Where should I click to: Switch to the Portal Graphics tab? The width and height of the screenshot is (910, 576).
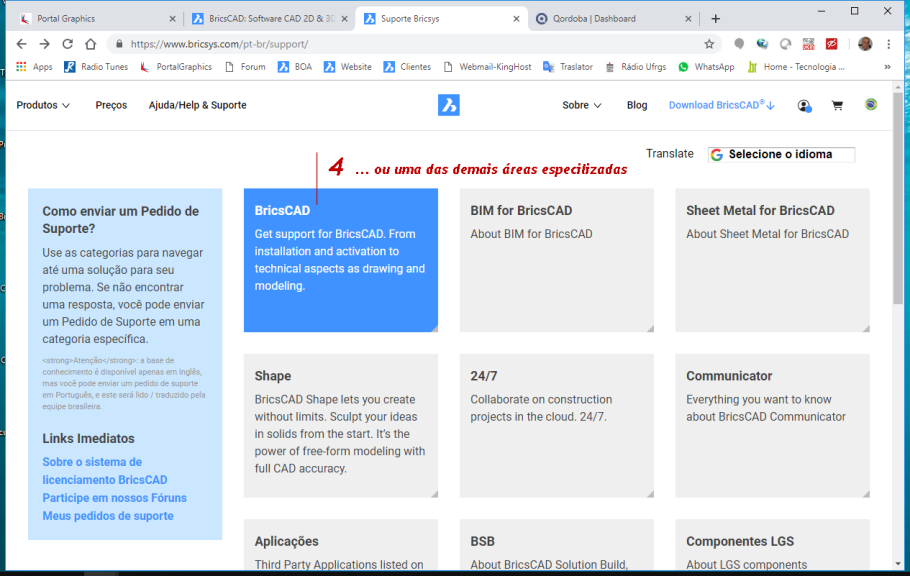coord(96,19)
